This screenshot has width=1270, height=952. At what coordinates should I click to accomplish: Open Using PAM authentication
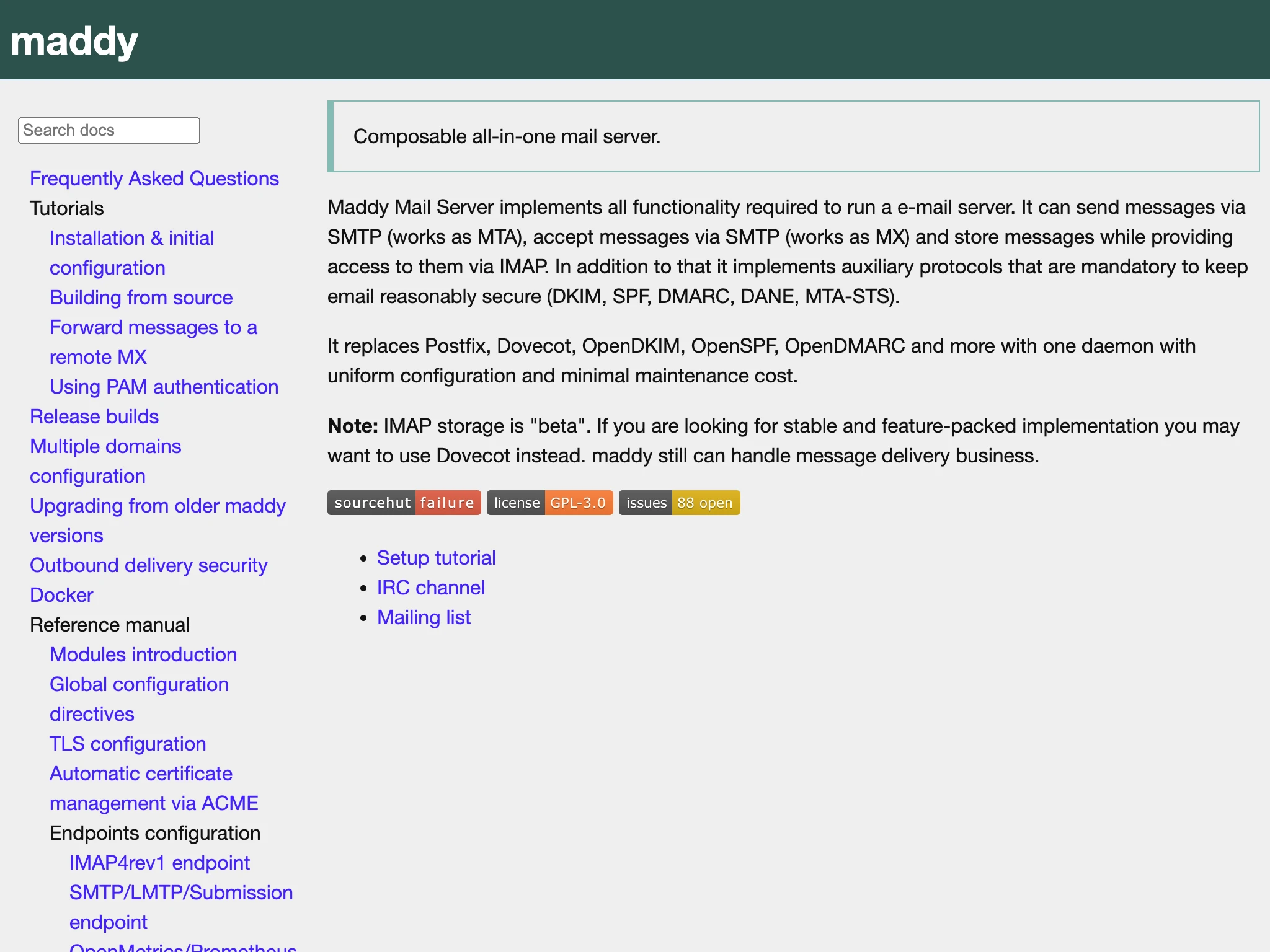[x=164, y=386]
